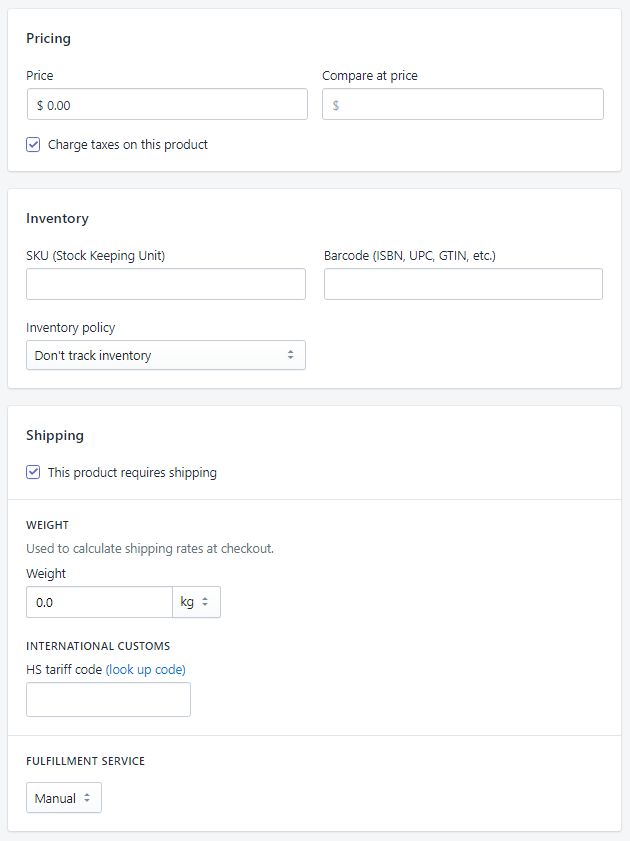Uncheck the This product requires shipping checkbox

pos(33,472)
